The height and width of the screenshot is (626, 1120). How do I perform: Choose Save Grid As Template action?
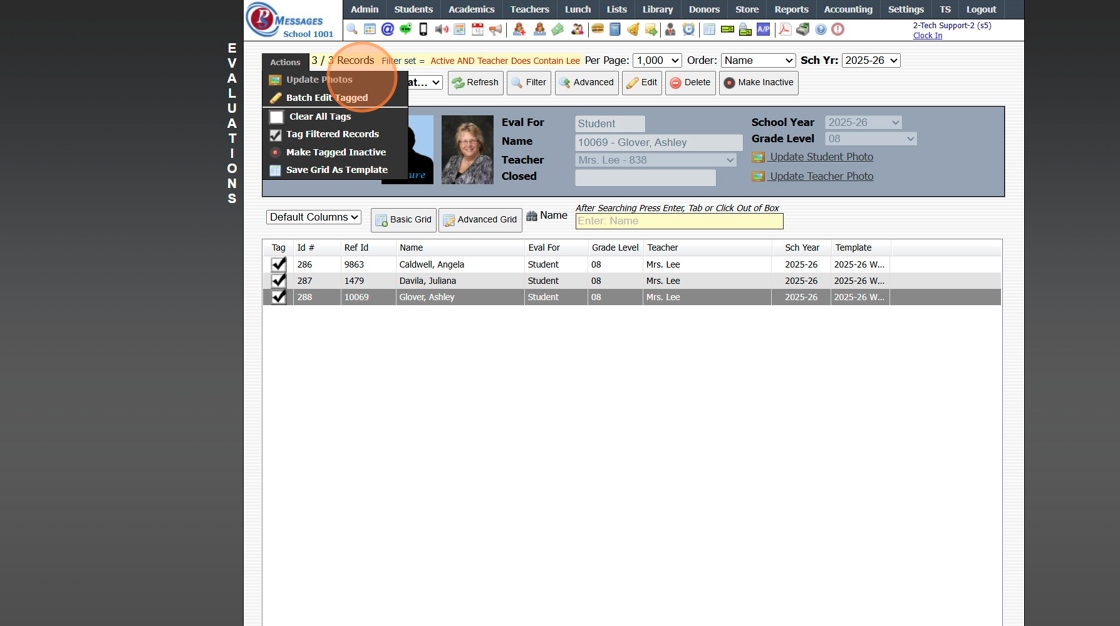(336, 170)
